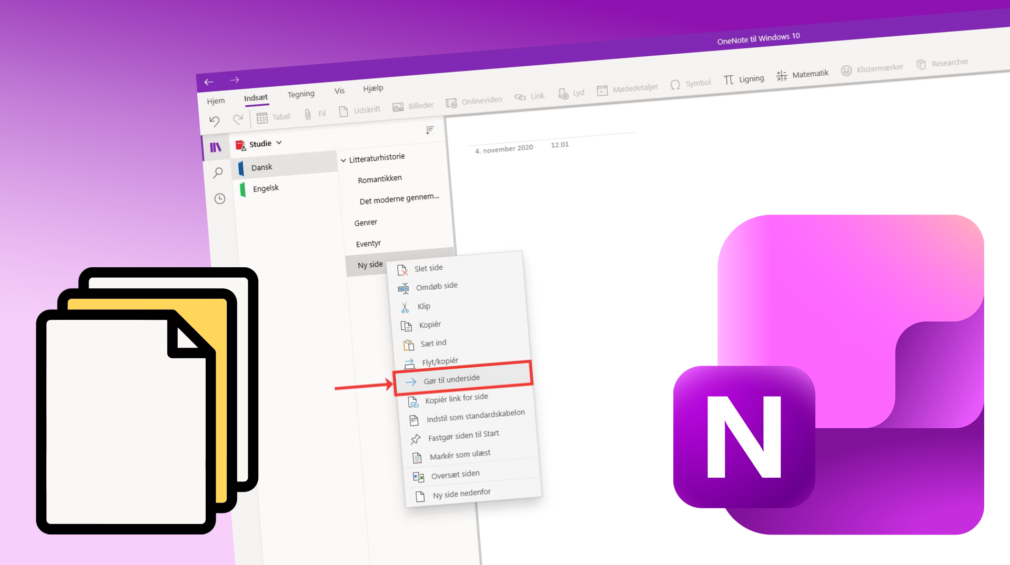Switch to the Tegning tab
Viewport: 1010px width, 565px height.
point(300,95)
